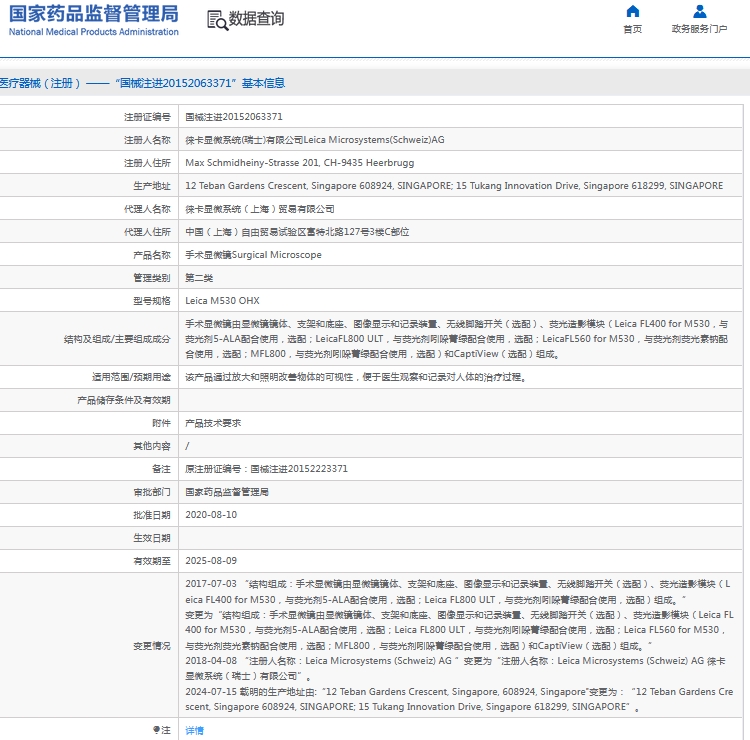Click registration number value 国械注进20152063371 in table
The image size is (750, 740).
234,117
